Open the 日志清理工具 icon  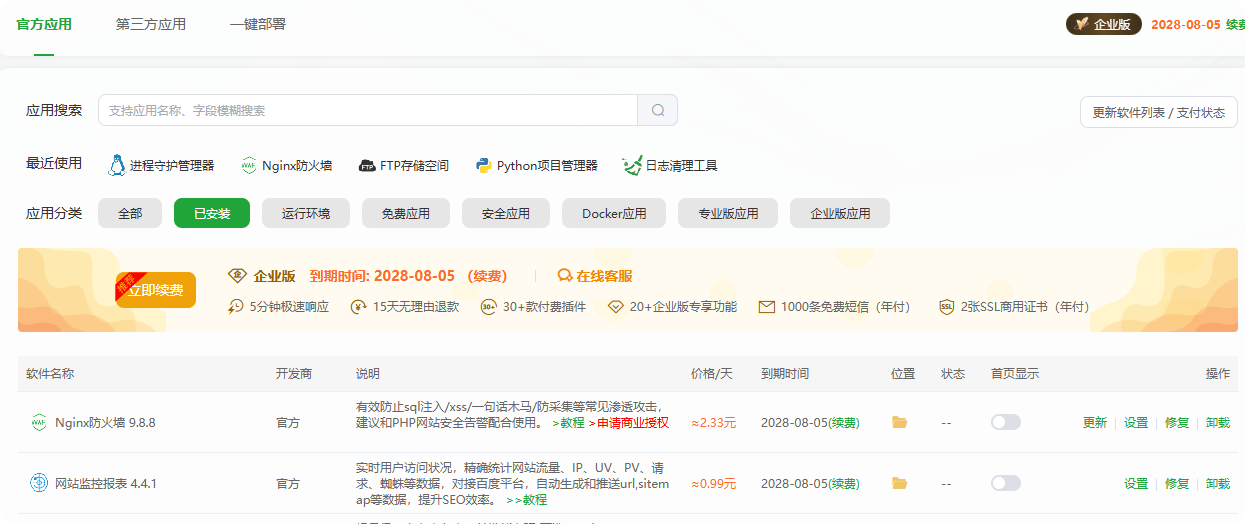point(631,165)
